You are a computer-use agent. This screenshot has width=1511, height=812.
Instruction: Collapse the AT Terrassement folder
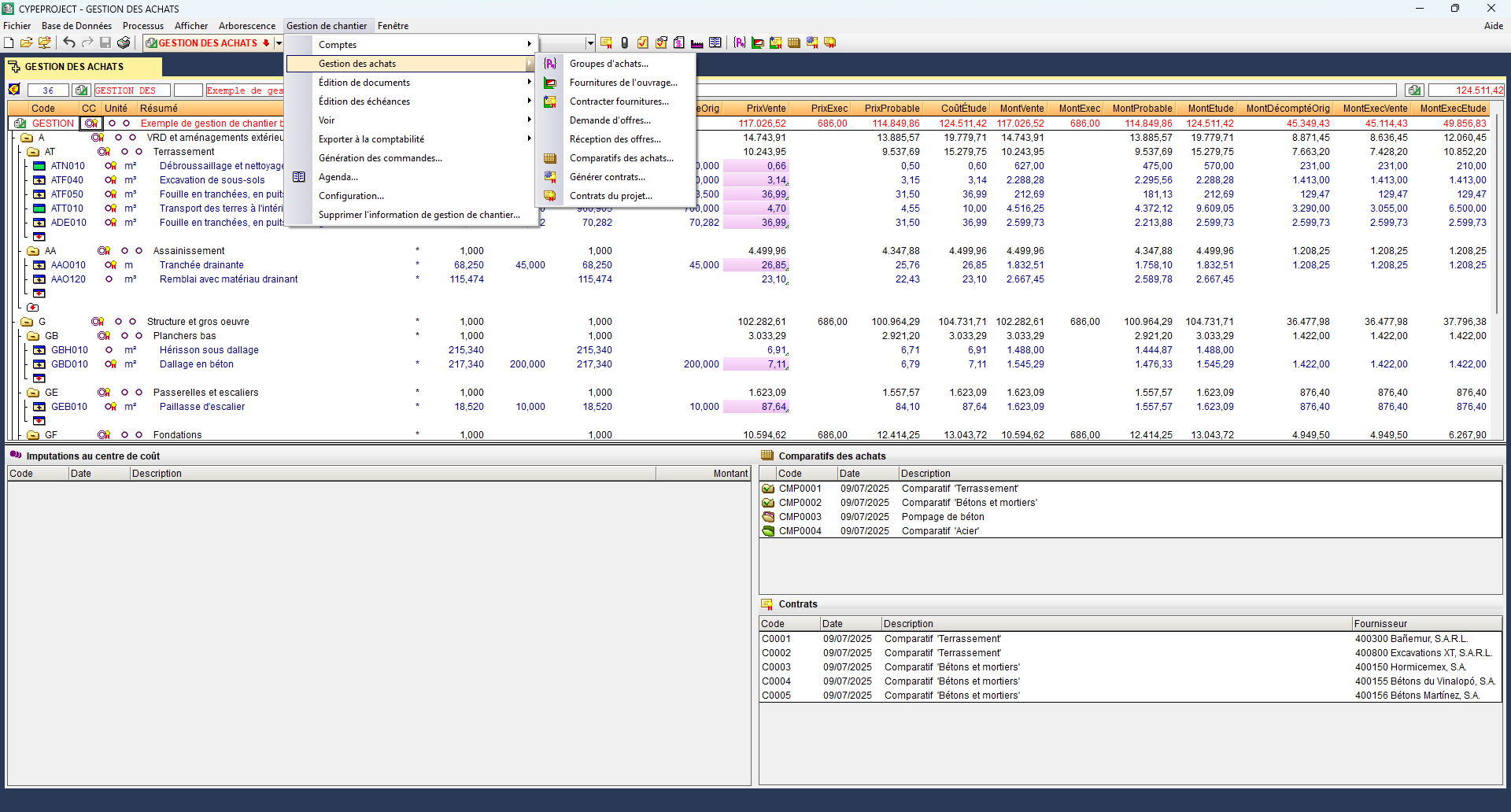[33, 152]
